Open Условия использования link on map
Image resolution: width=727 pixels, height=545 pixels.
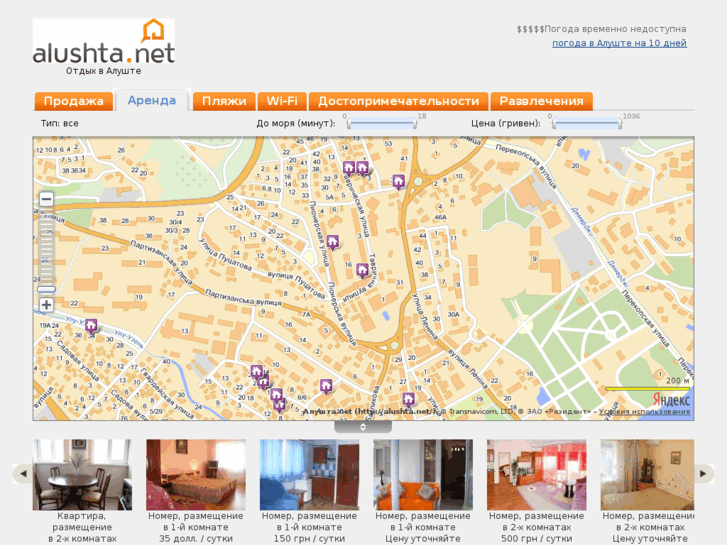click(644, 411)
